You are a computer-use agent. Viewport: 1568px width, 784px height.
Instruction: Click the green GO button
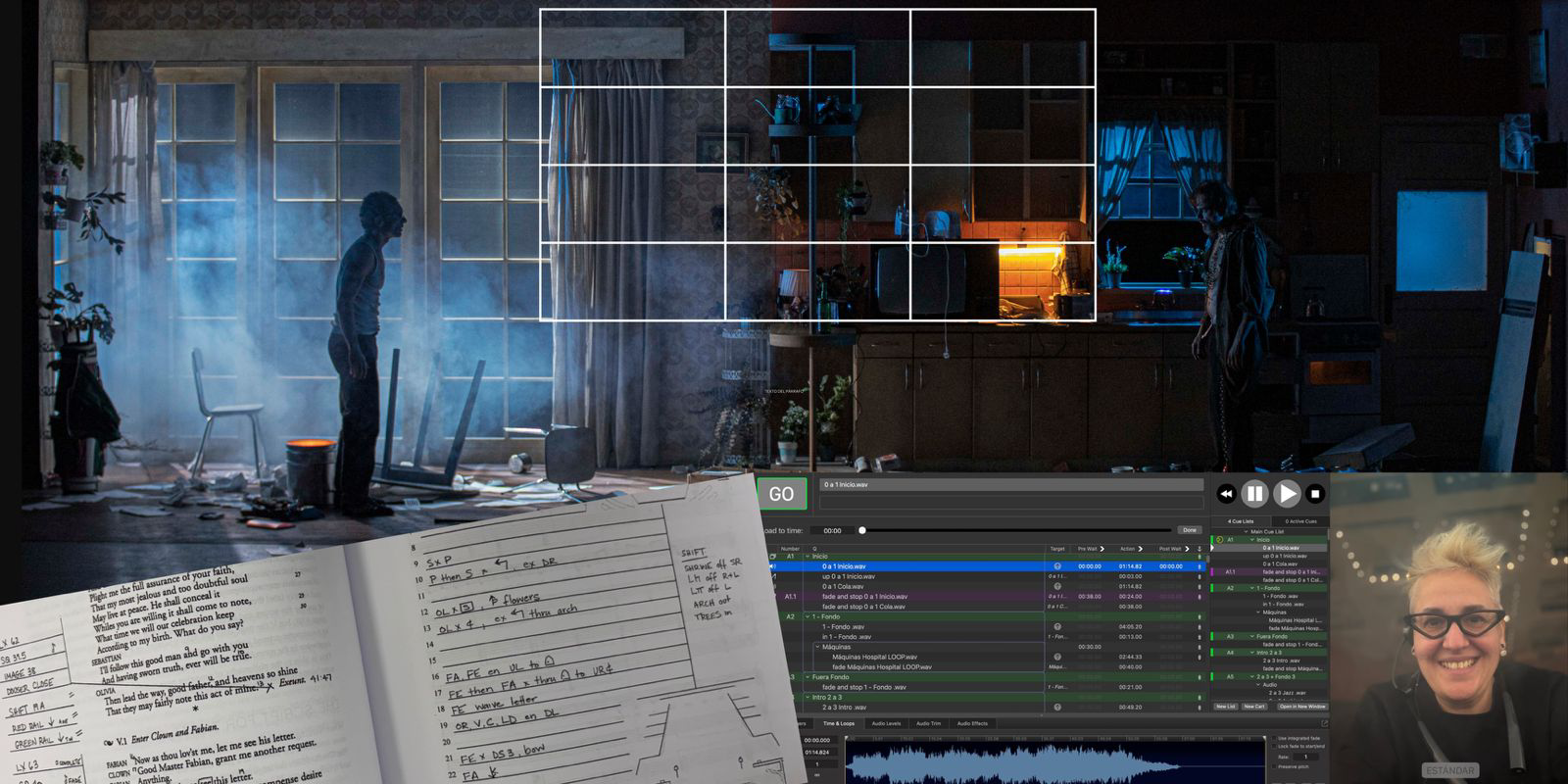(x=781, y=494)
